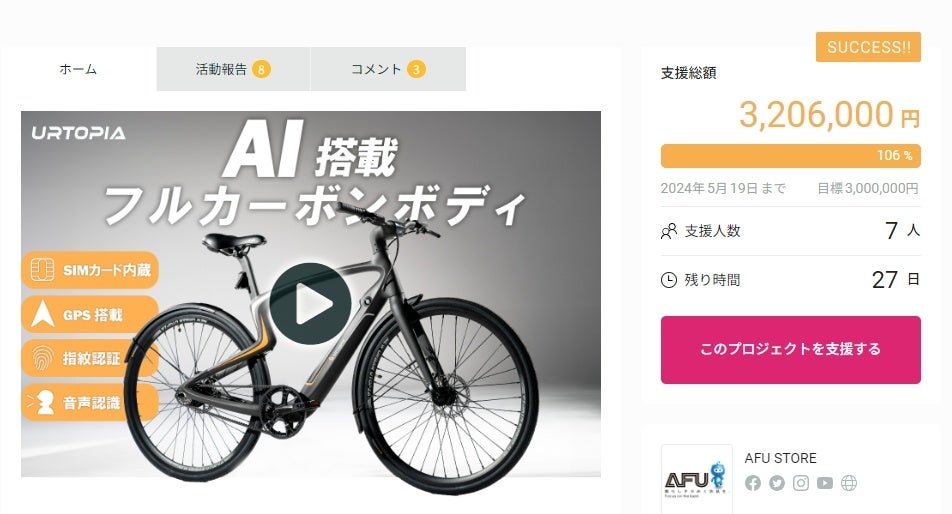Open AFU STORE's YouTube icon

824,483
